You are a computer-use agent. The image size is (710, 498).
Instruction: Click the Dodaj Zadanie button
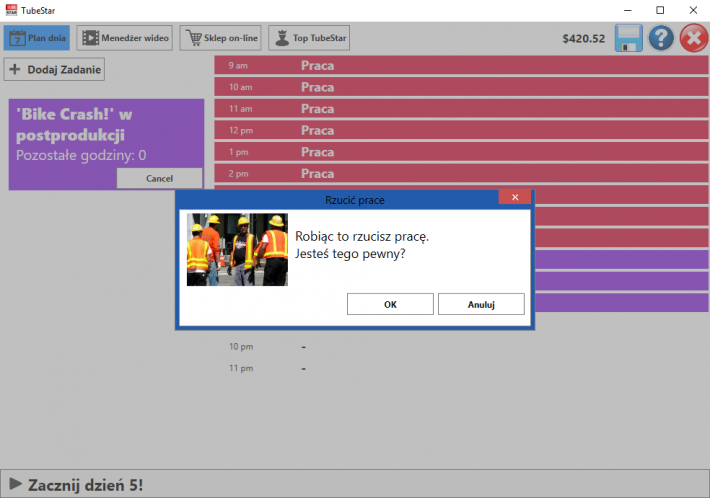click(x=54, y=69)
